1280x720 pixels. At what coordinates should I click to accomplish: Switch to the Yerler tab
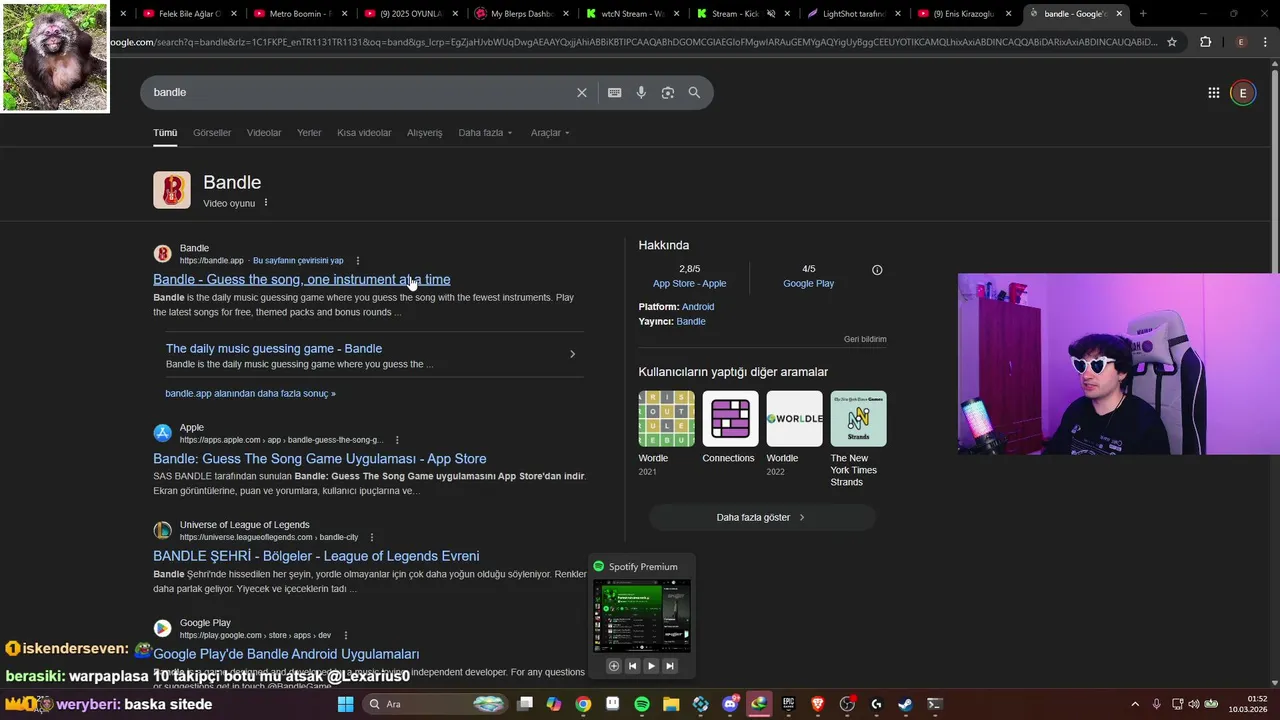pos(309,133)
